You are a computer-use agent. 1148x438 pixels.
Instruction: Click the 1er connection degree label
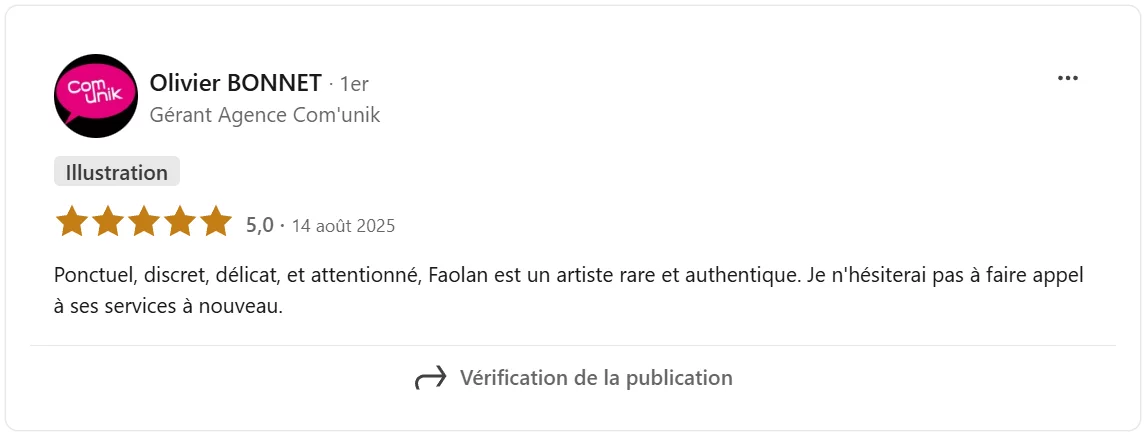354,84
